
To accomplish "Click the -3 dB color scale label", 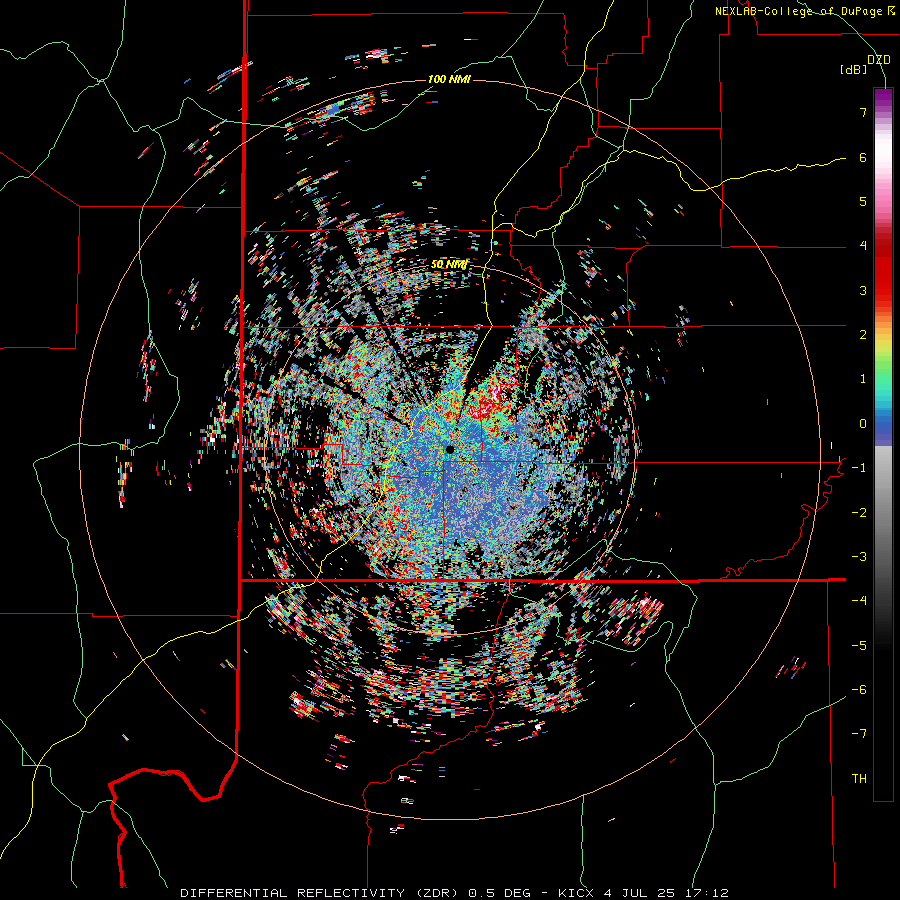I will 859,557.
